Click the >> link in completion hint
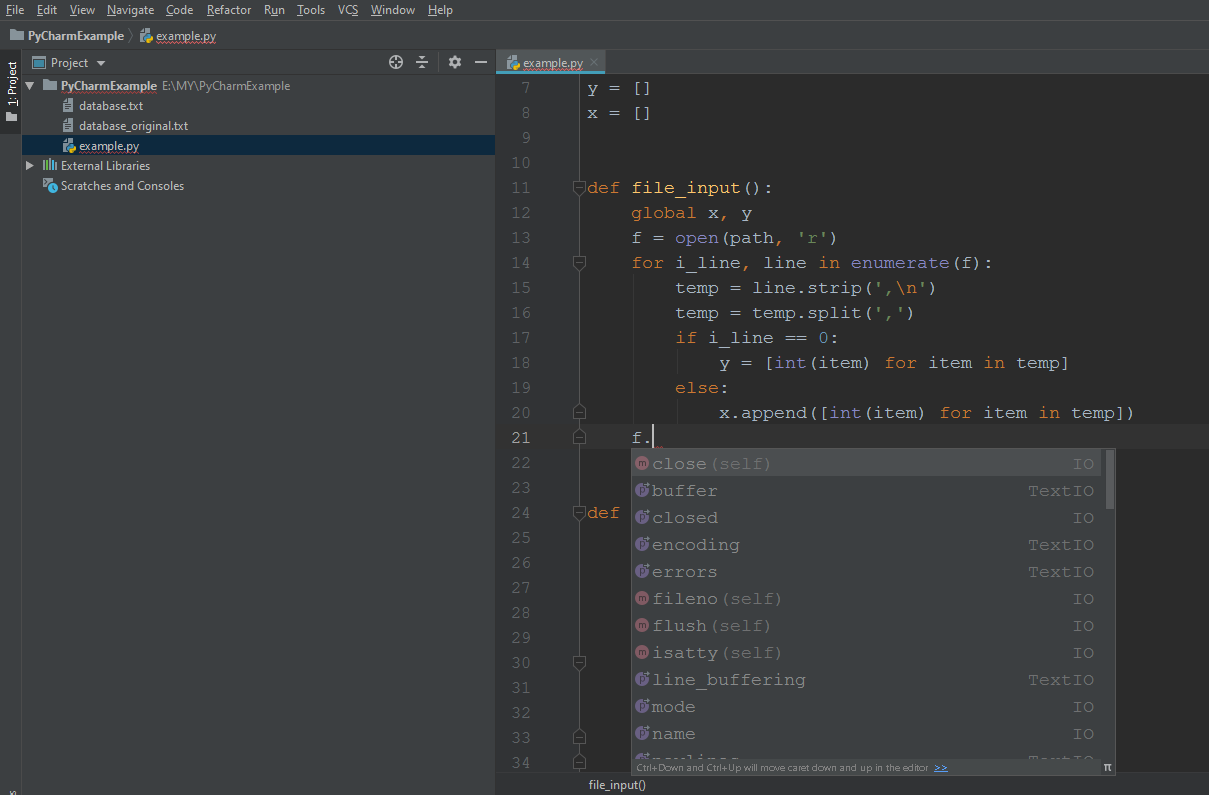Viewport: 1209px width, 795px height. 941,767
